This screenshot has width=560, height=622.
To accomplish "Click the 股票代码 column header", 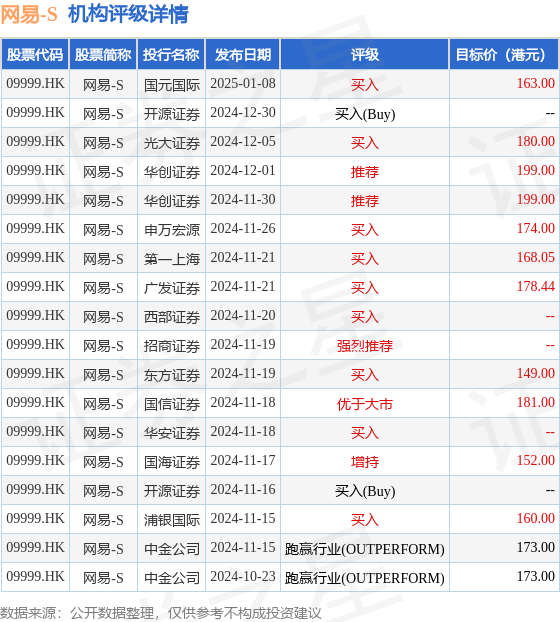I will (x=35, y=54).
